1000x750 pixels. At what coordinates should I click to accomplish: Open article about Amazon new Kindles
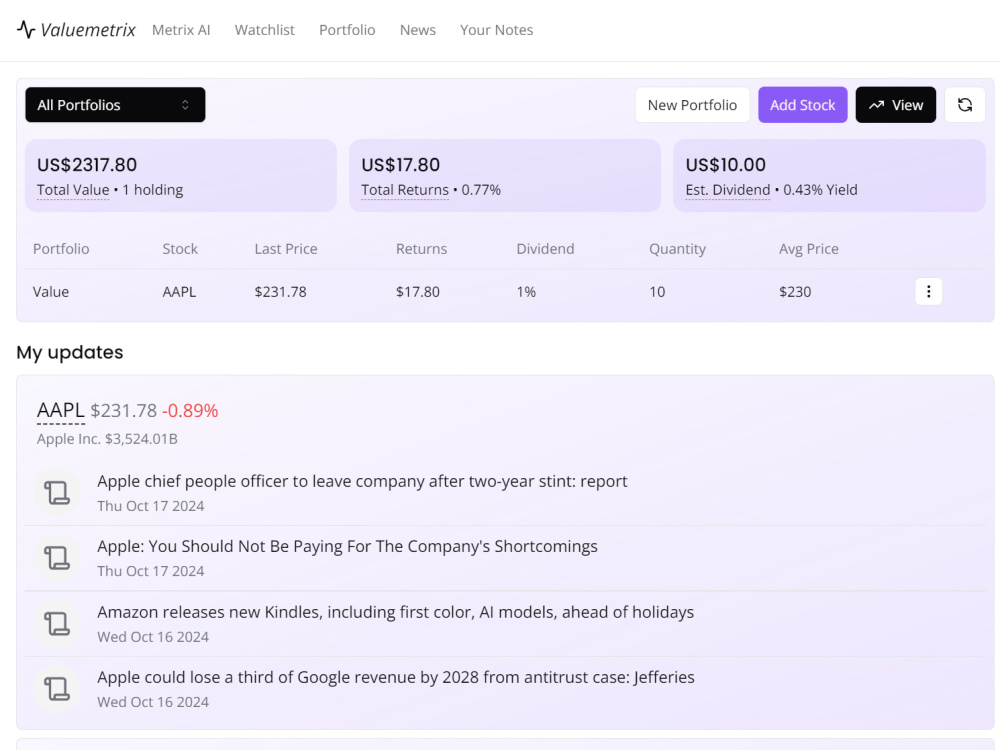pos(395,612)
